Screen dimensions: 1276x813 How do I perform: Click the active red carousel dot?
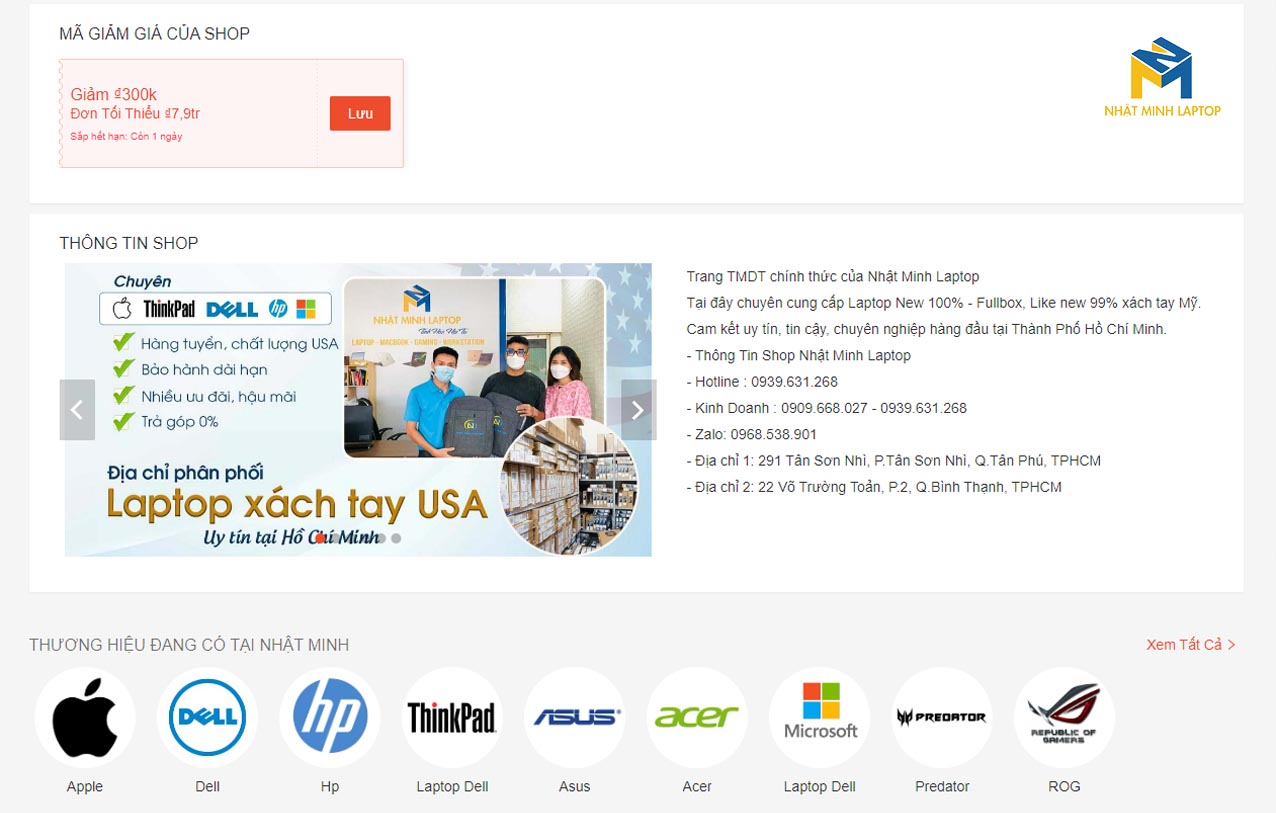coord(320,538)
